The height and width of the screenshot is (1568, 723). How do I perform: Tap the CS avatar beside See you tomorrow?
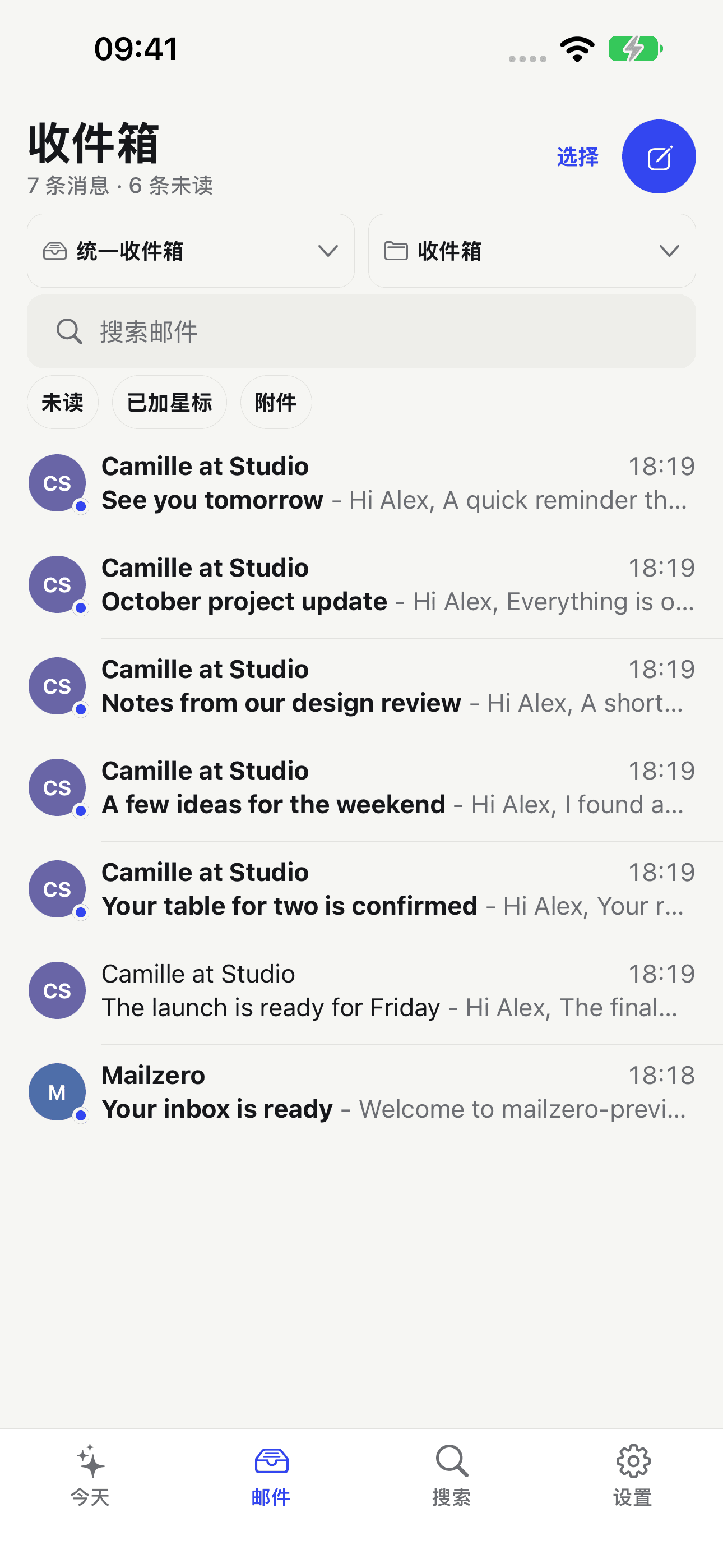point(57,483)
